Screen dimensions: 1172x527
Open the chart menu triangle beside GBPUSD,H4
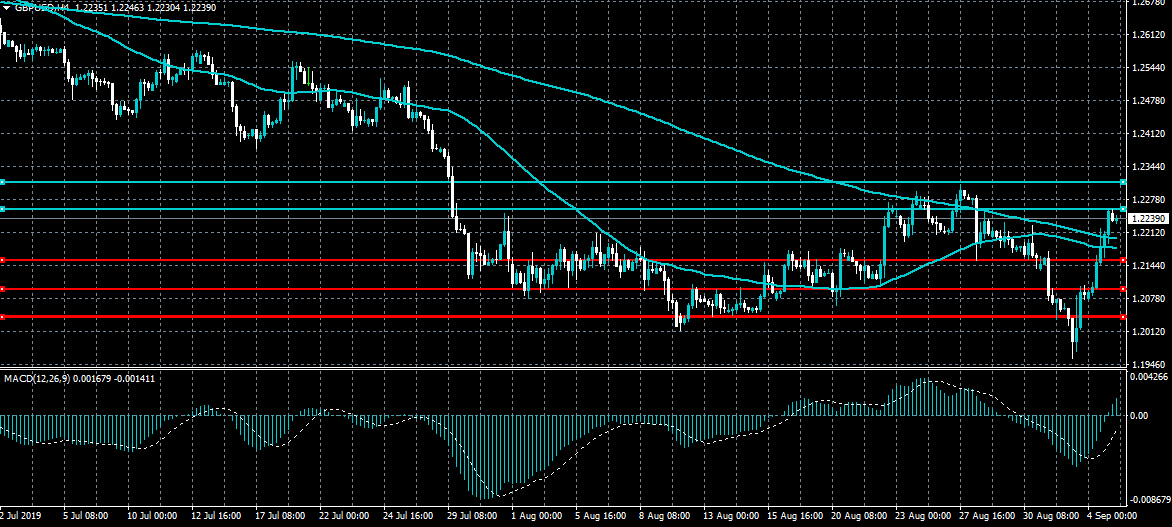click(6, 7)
